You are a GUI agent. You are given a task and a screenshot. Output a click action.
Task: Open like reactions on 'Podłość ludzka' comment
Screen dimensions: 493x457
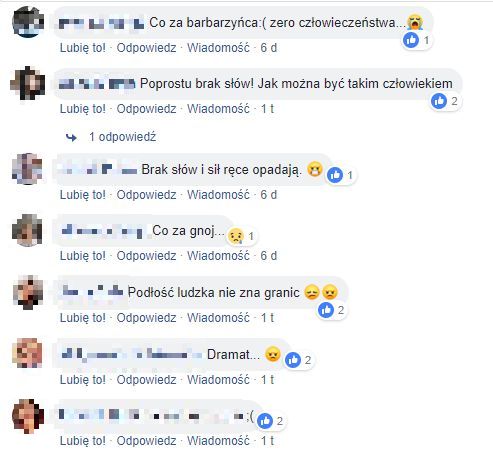coord(332,310)
